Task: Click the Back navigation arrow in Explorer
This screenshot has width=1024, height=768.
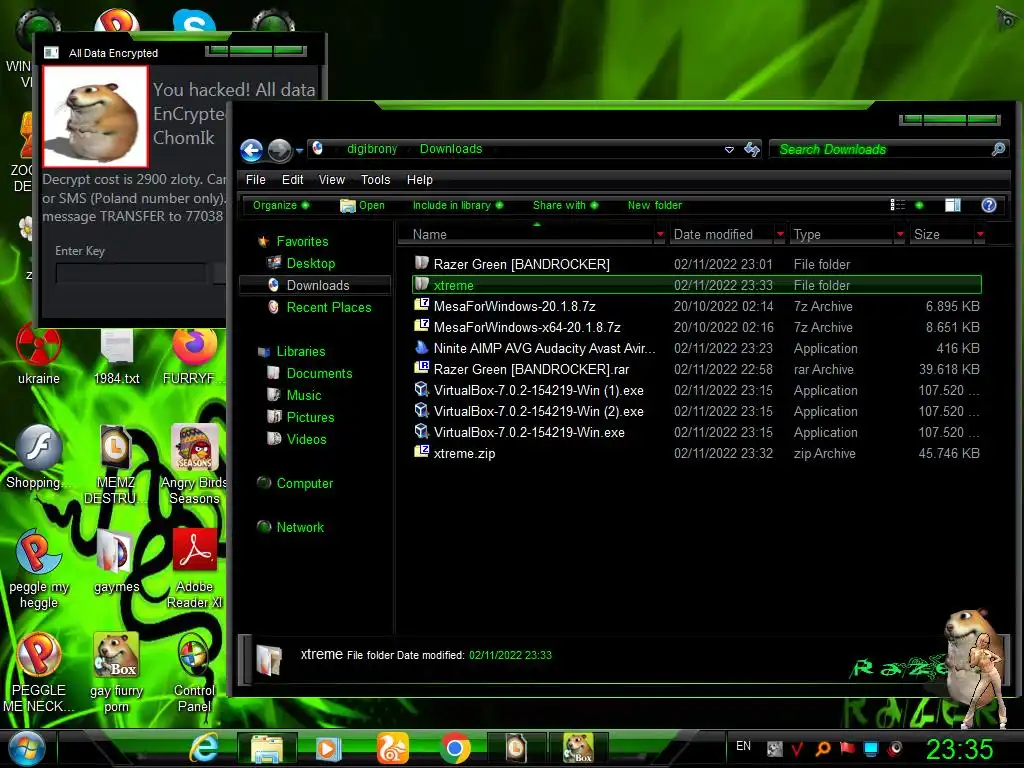Action: click(x=251, y=150)
